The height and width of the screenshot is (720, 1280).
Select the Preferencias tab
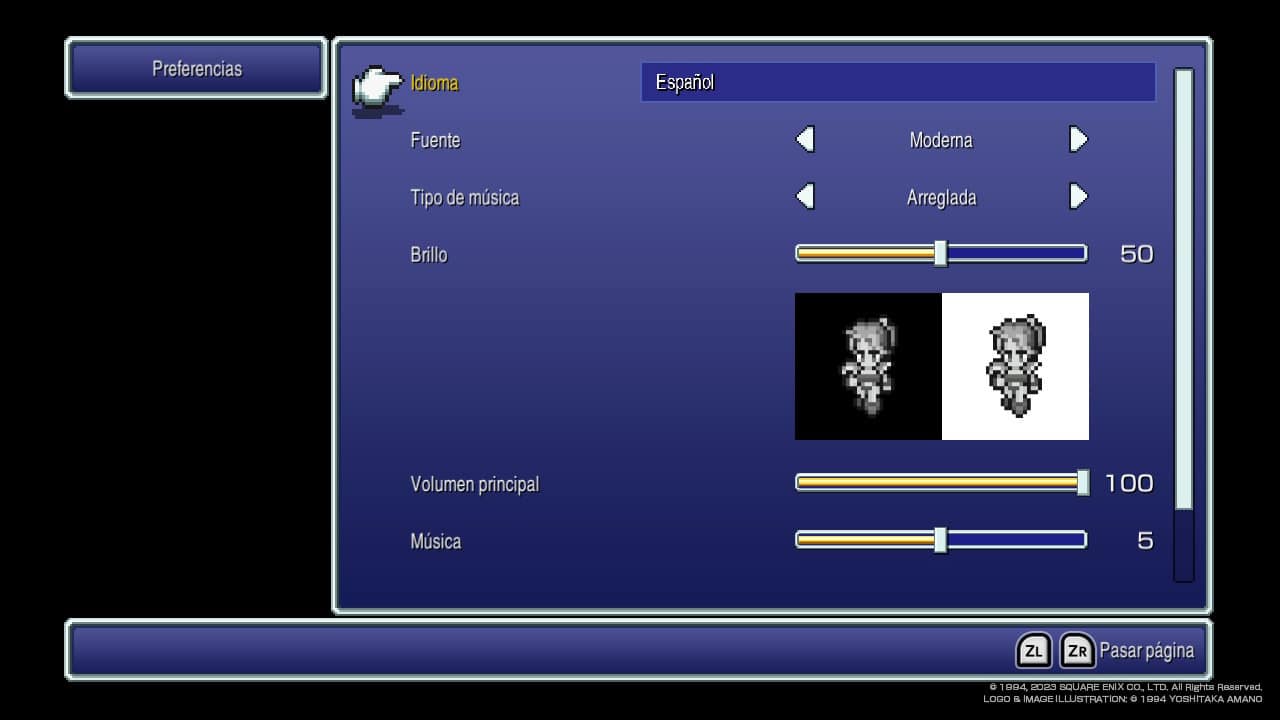coord(197,69)
